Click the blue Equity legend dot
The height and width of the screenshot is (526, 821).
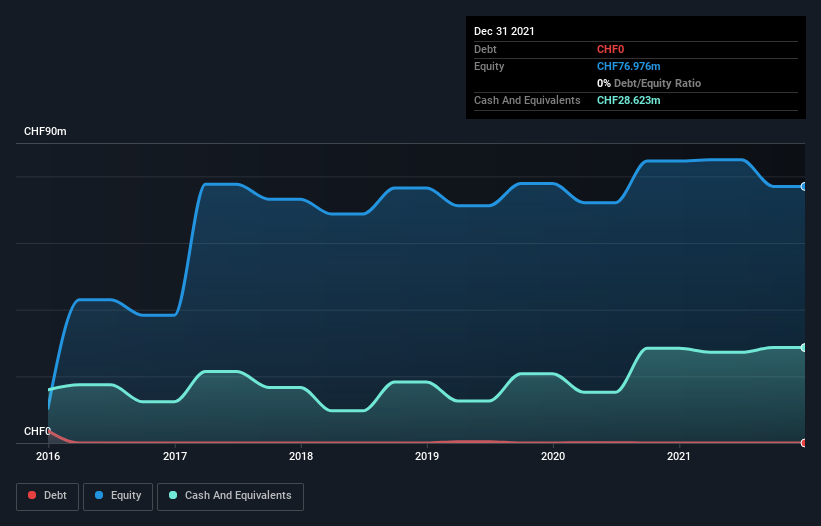99,495
